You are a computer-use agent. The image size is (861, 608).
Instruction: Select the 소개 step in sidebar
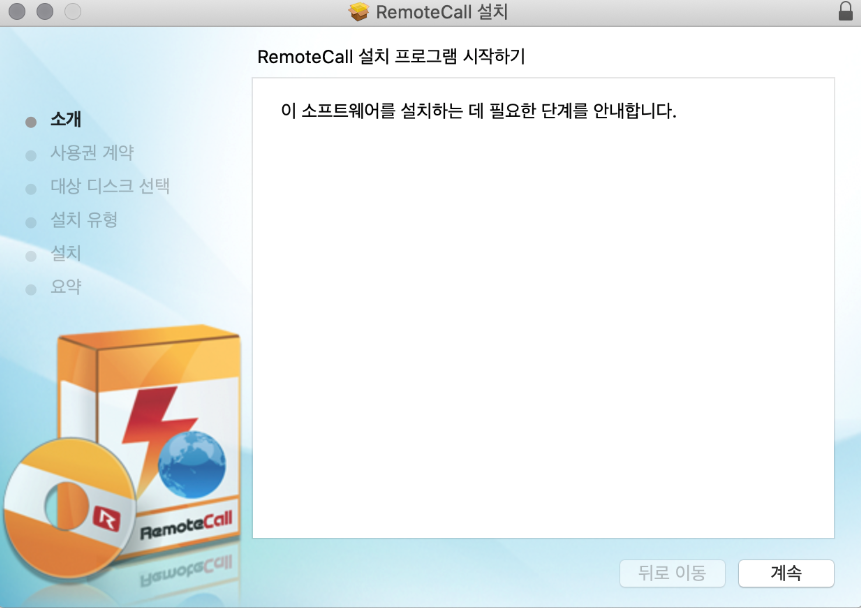[66, 119]
